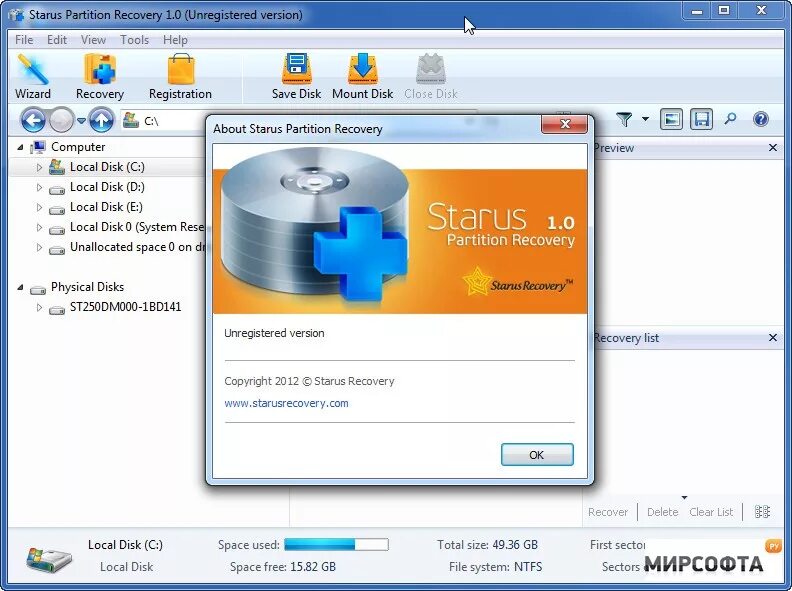Open the www.starusrecovery.com link
792x591 pixels.
pos(286,403)
